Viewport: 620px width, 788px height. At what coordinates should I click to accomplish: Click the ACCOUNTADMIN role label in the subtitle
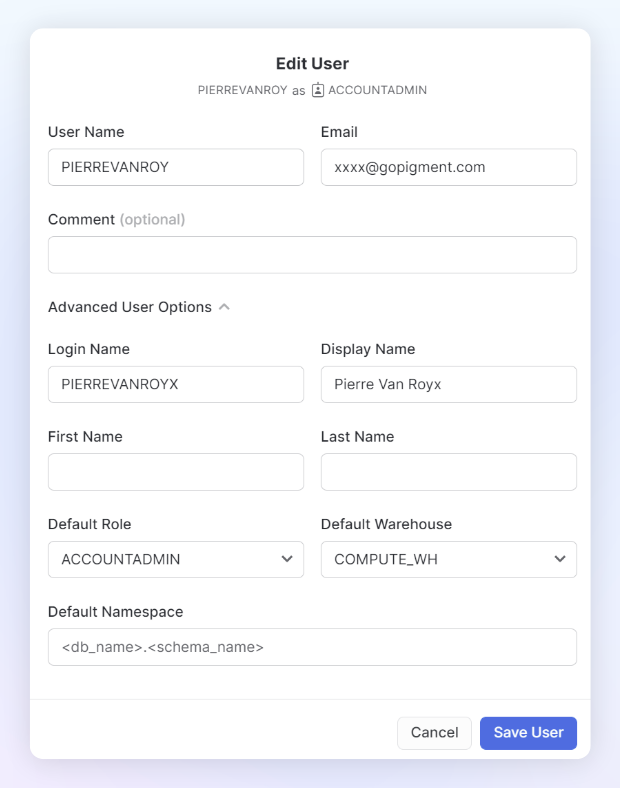pos(377,90)
